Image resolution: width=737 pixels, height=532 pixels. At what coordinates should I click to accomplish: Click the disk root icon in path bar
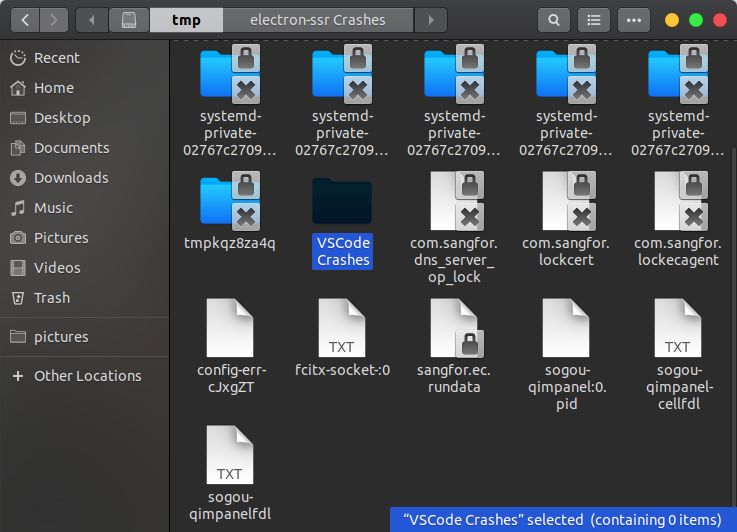pyautogui.click(x=129, y=20)
